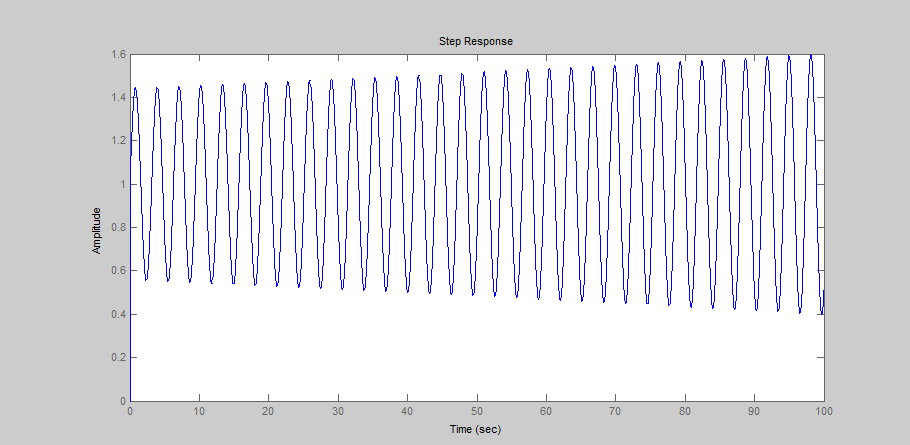Click the y-axis tick label 0.6

[x=118, y=271]
